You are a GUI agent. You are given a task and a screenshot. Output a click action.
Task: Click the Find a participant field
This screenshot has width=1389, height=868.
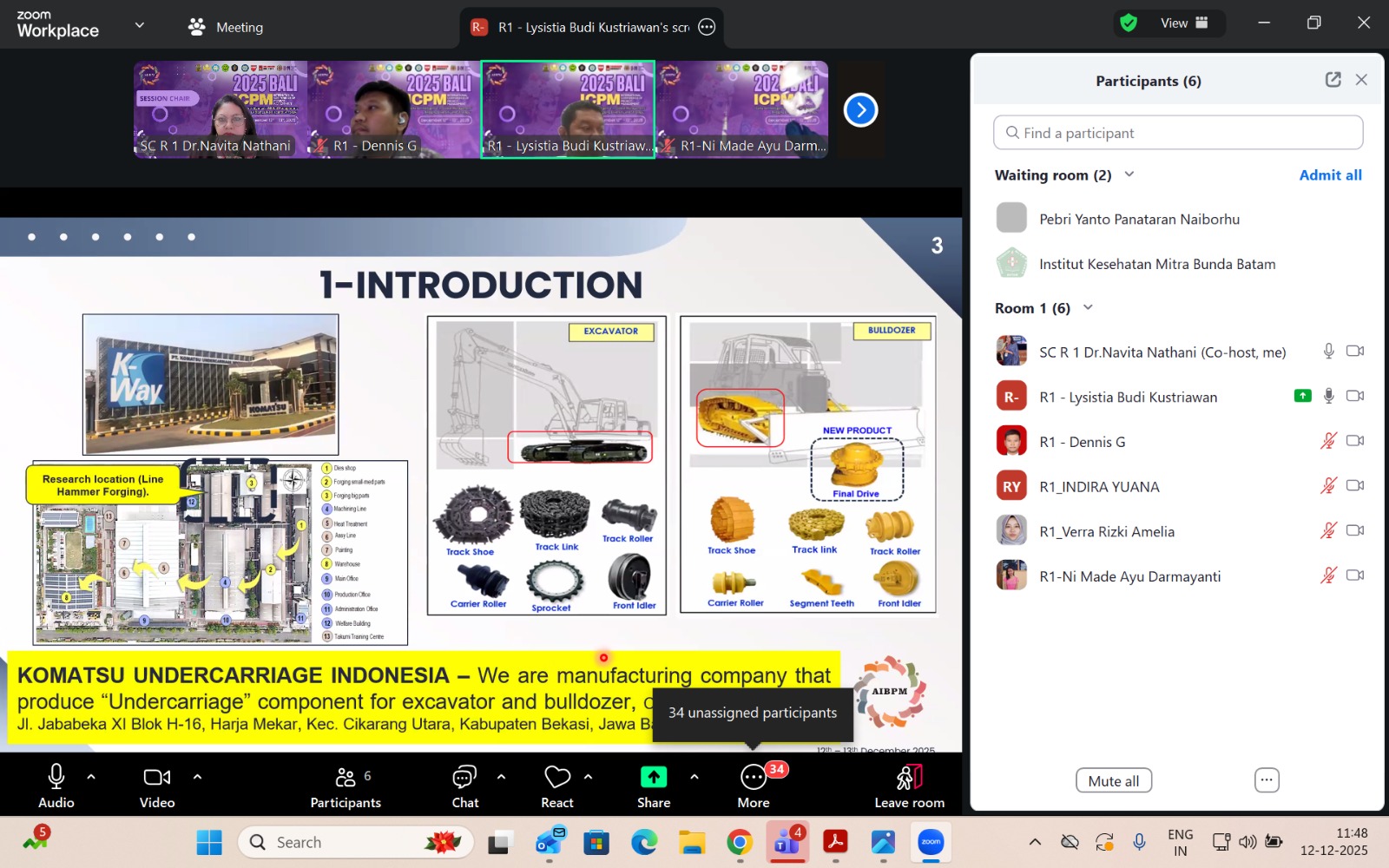pos(1177,133)
